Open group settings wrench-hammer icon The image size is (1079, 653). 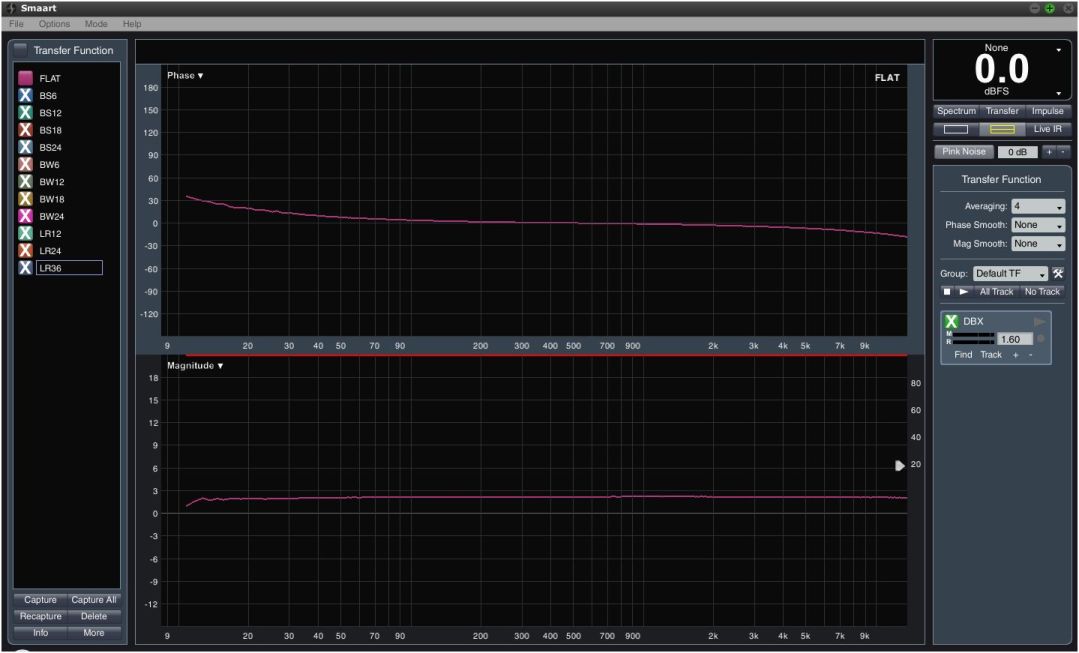coord(1058,274)
